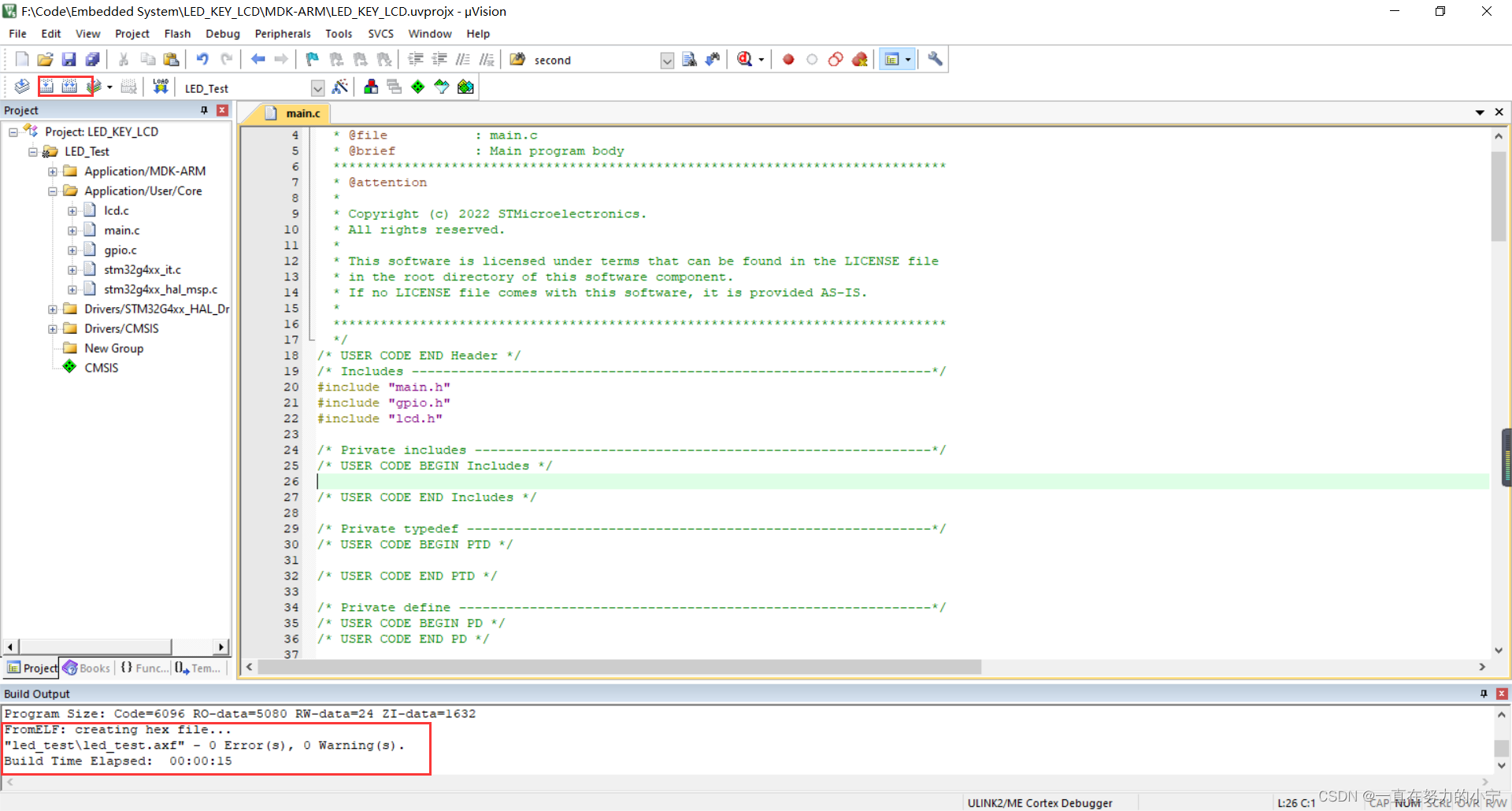Navigate backwards with the blue left arrow
This screenshot has height=811, width=1512.
258,59
